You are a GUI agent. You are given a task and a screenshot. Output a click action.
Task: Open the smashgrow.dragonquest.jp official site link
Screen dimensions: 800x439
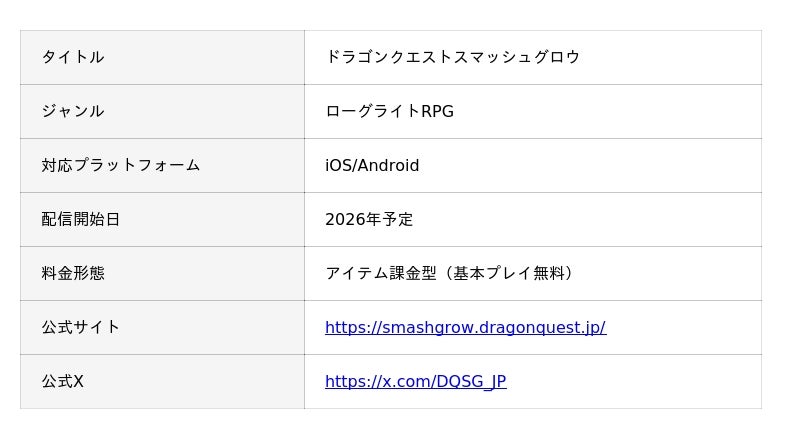click(465, 327)
